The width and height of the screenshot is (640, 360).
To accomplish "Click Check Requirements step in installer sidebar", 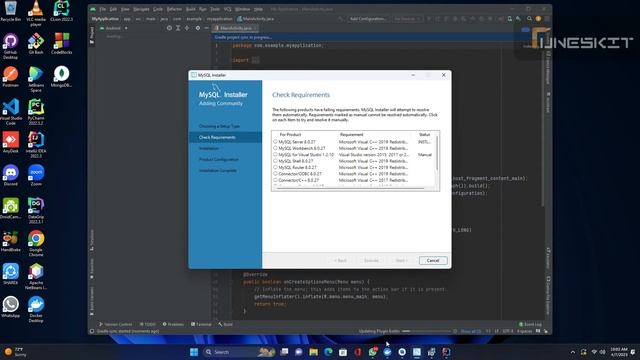I will 225,137.
